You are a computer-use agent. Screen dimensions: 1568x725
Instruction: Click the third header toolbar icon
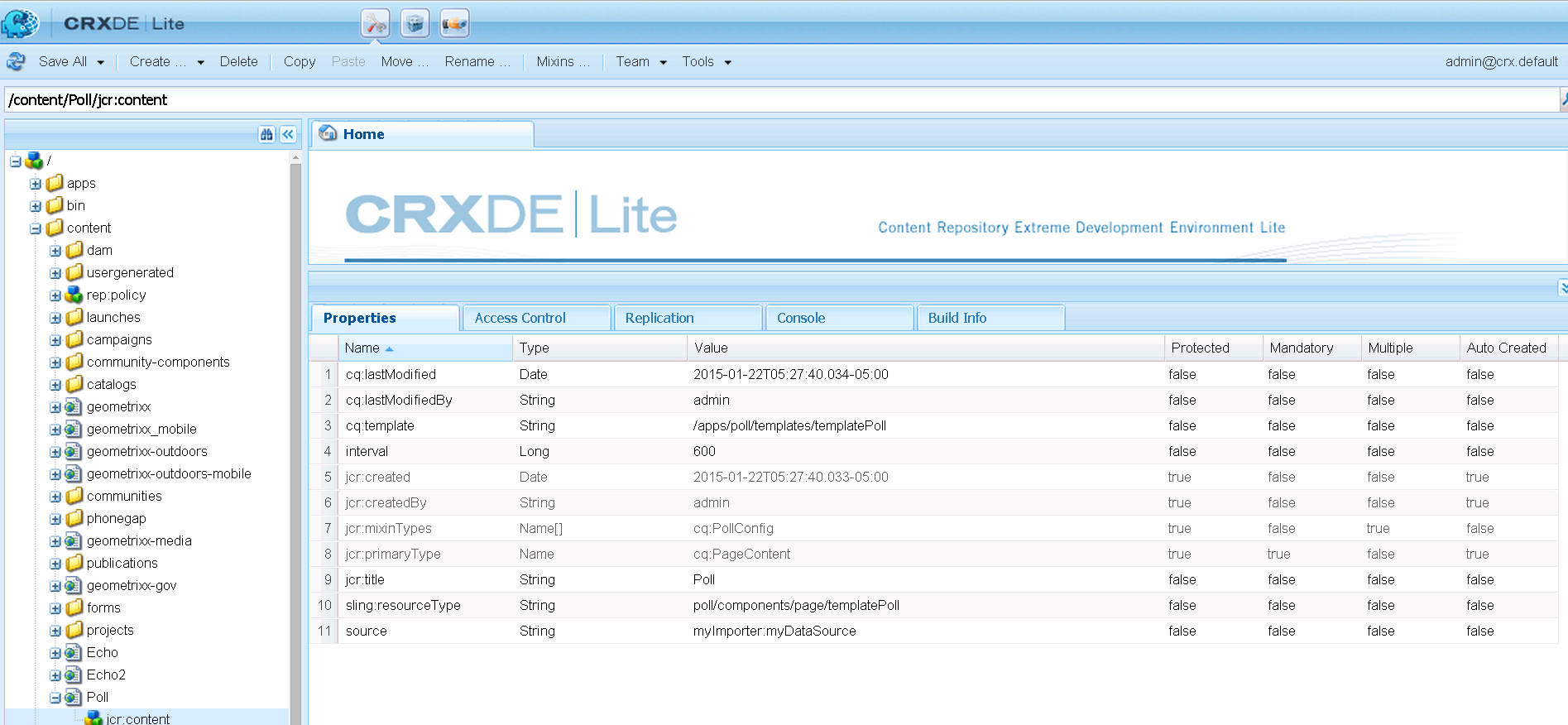pyautogui.click(x=454, y=23)
